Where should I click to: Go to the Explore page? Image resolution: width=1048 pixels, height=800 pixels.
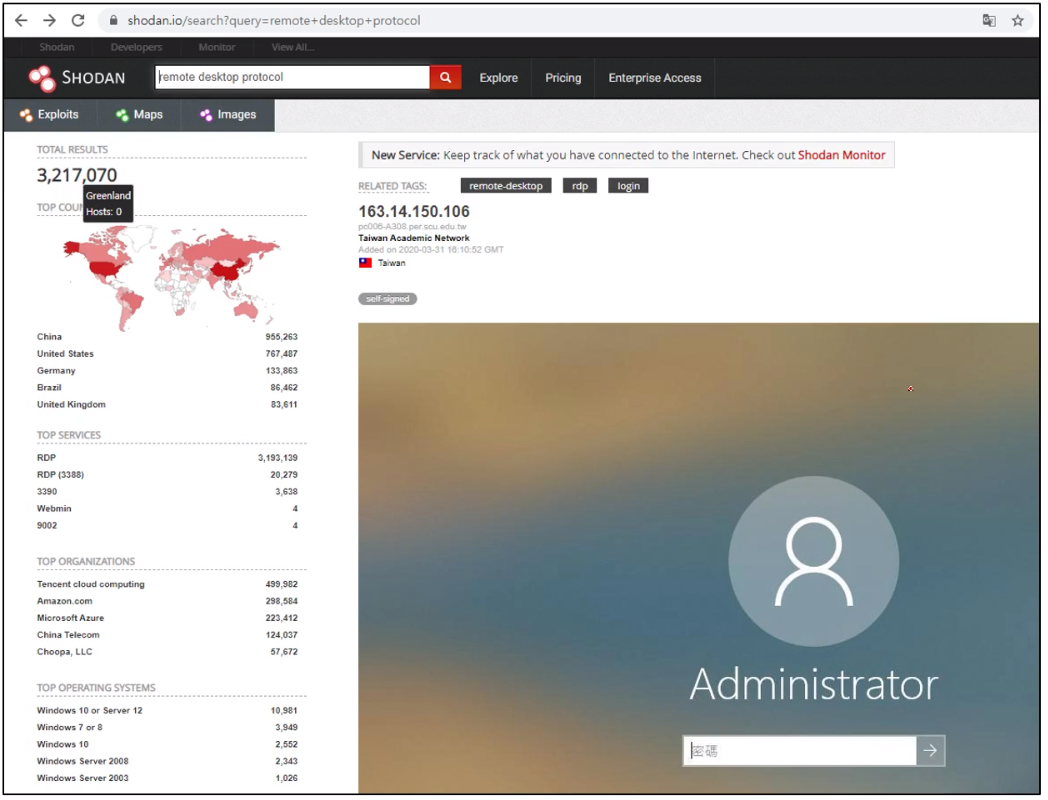coord(499,78)
